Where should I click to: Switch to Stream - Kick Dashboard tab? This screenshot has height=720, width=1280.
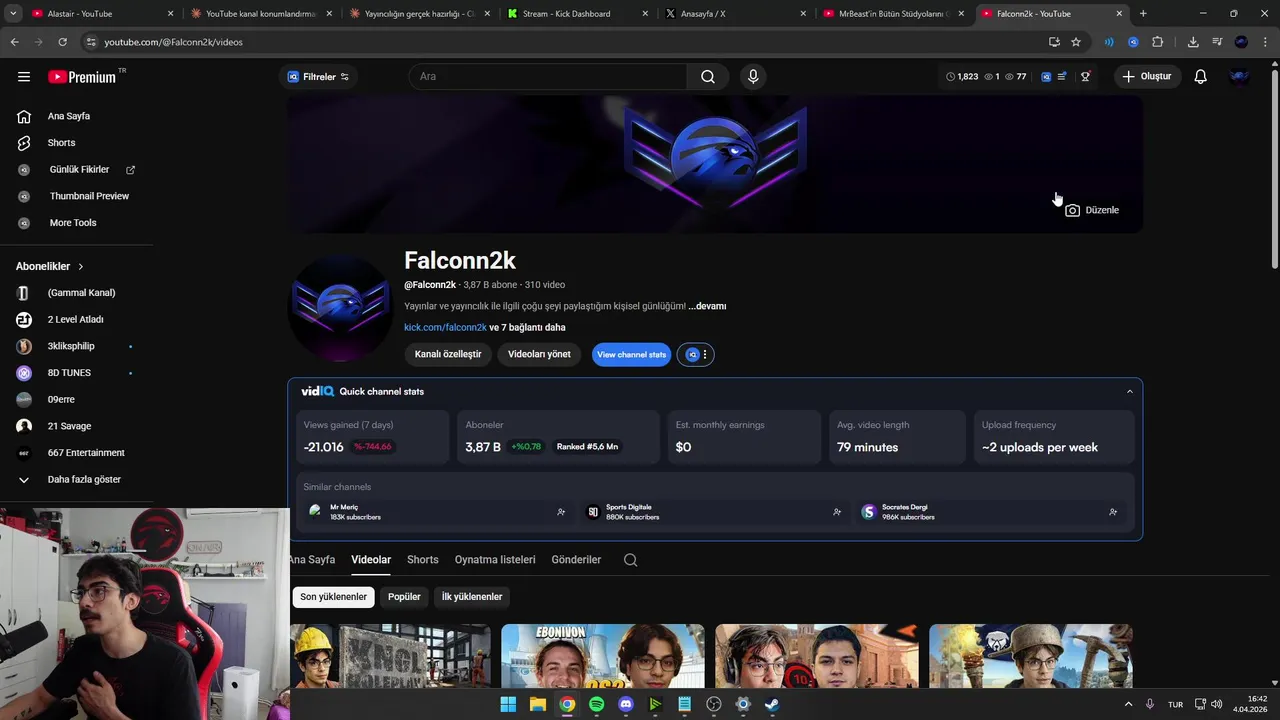click(x=580, y=14)
